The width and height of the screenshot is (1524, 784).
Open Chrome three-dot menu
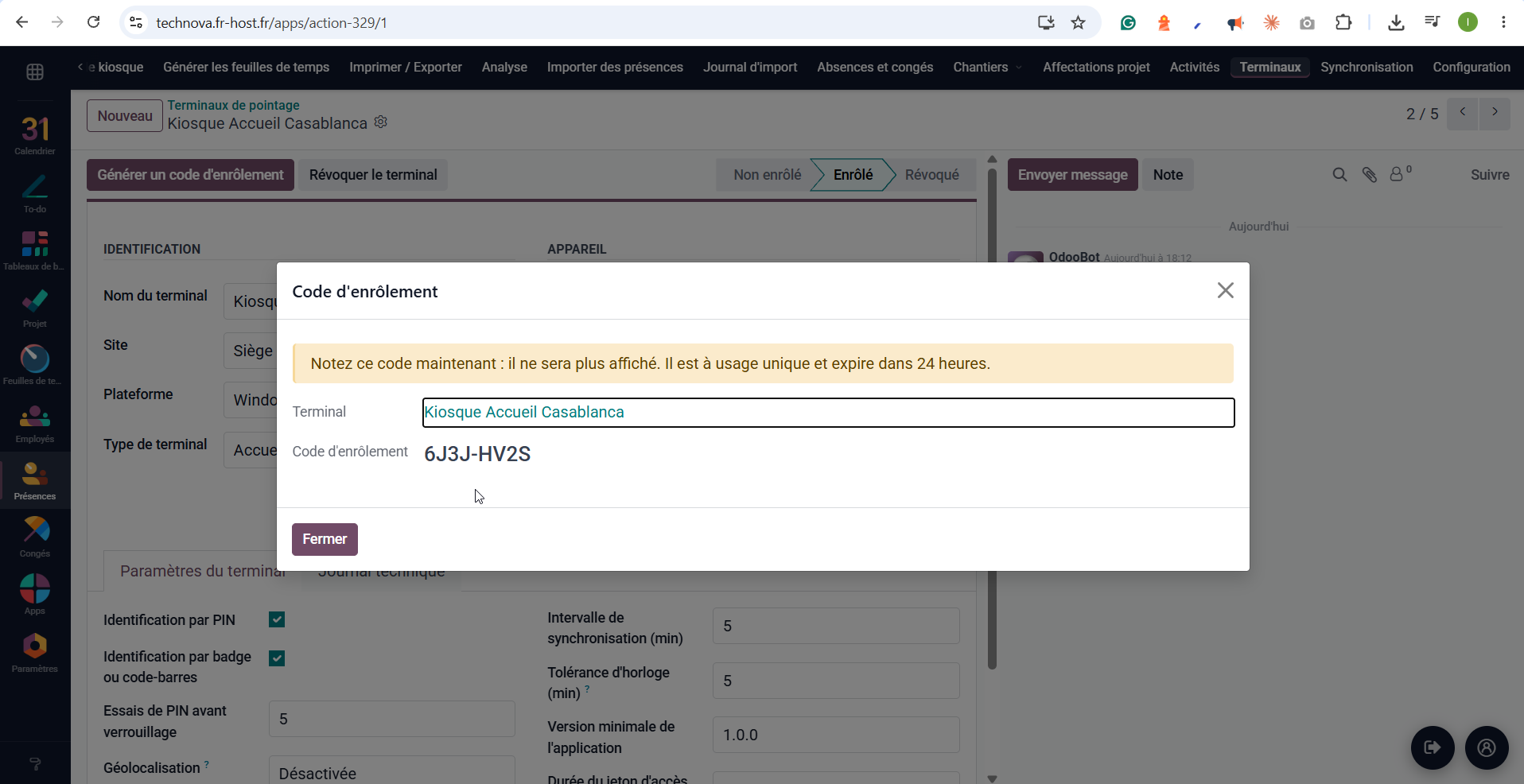point(1503,22)
